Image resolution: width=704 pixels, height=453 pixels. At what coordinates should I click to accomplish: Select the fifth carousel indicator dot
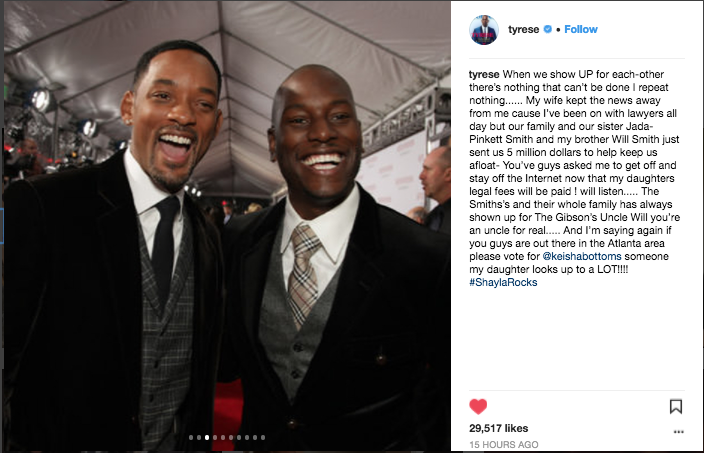tap(223, 437)
